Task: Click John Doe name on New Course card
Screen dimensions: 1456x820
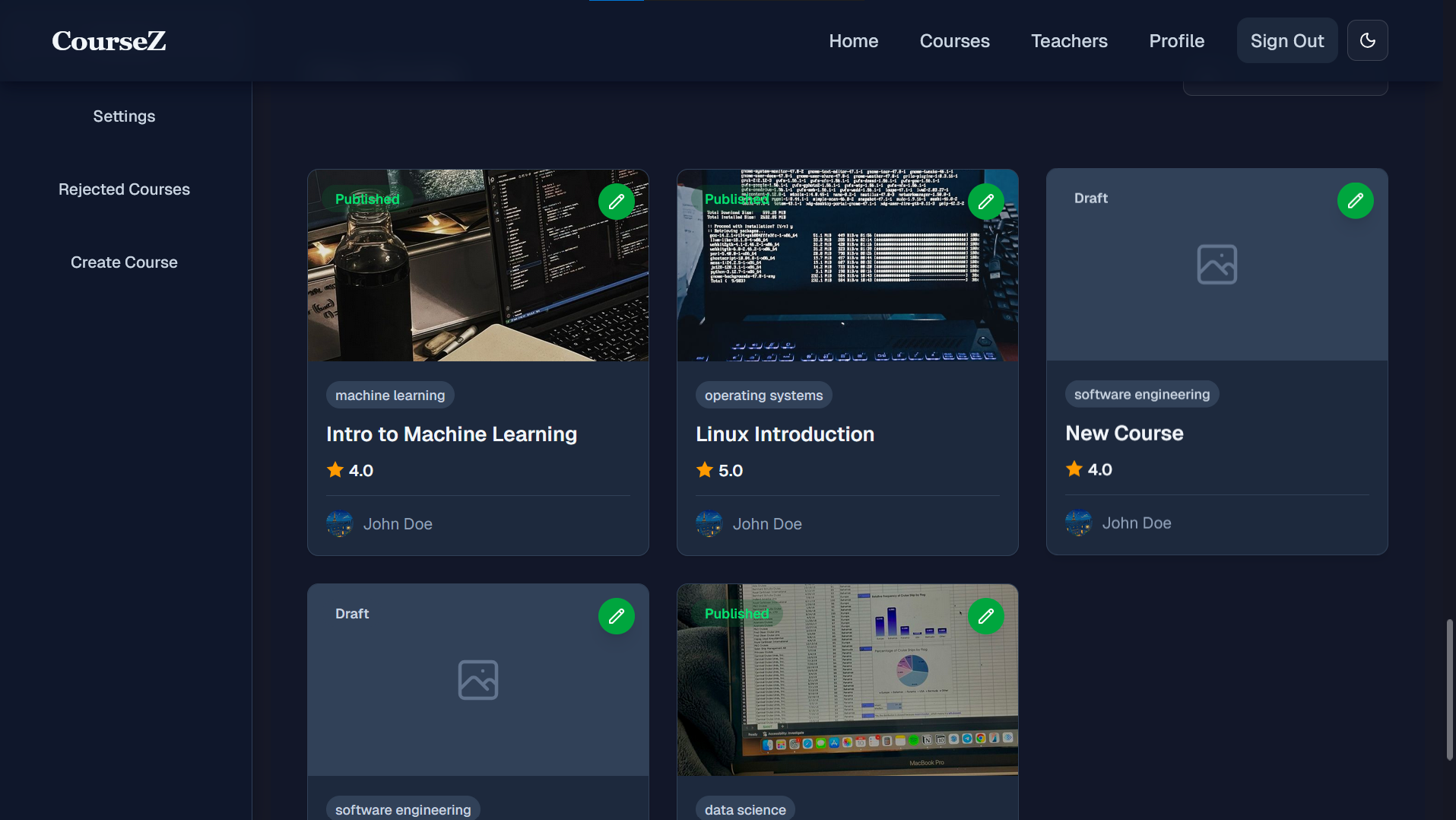Action: tap(1136, 523)
